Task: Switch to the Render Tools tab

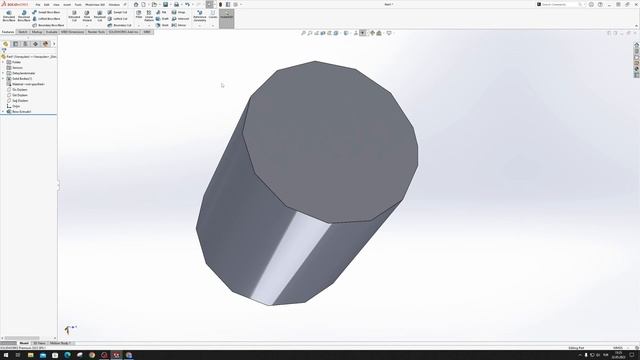Action: tap(96, 32)
